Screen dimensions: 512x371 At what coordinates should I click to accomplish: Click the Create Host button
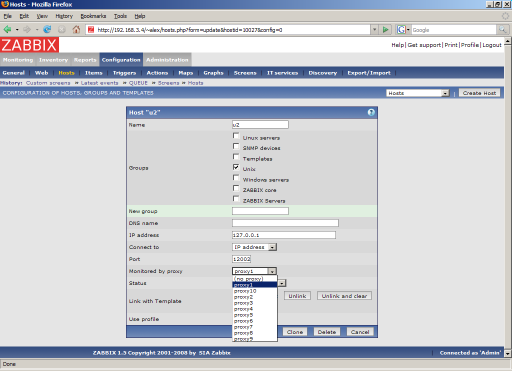pos(479,93)
